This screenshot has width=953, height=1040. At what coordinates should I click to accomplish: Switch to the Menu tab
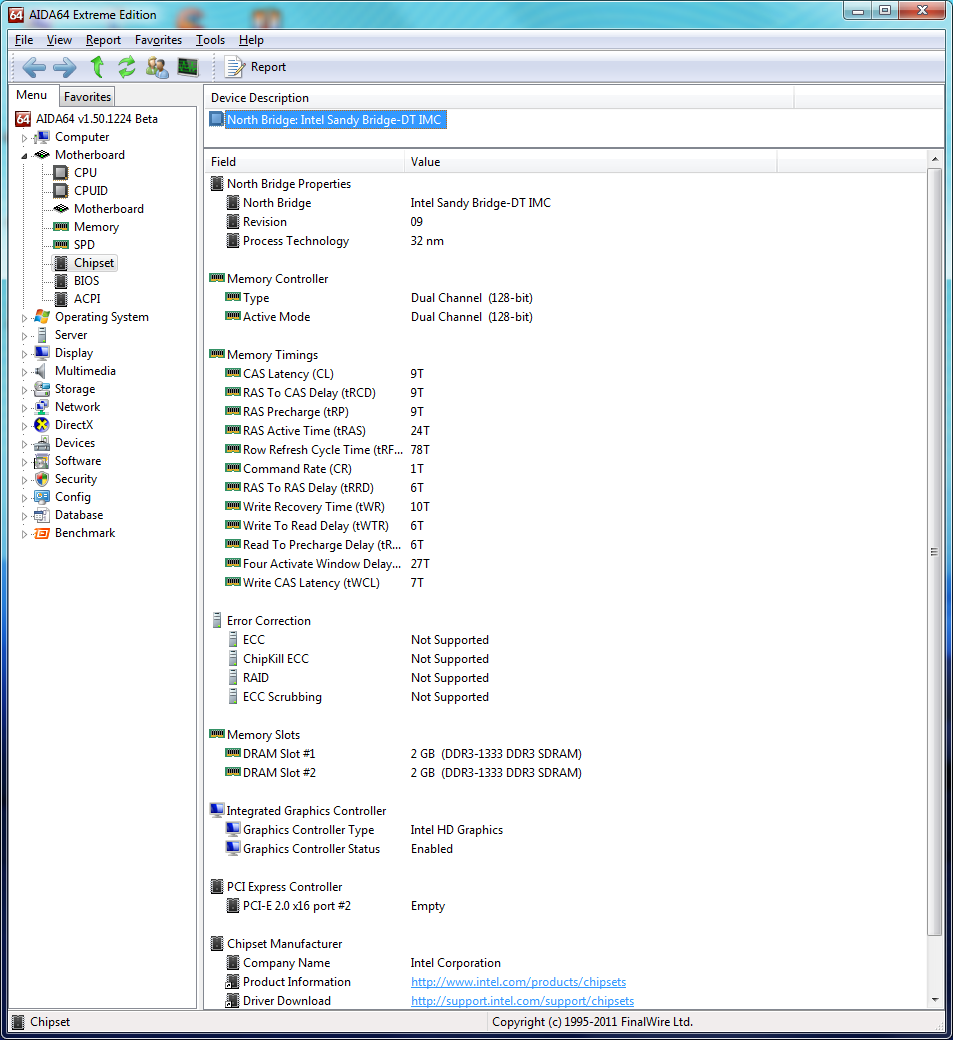click(x=32, y=95)
